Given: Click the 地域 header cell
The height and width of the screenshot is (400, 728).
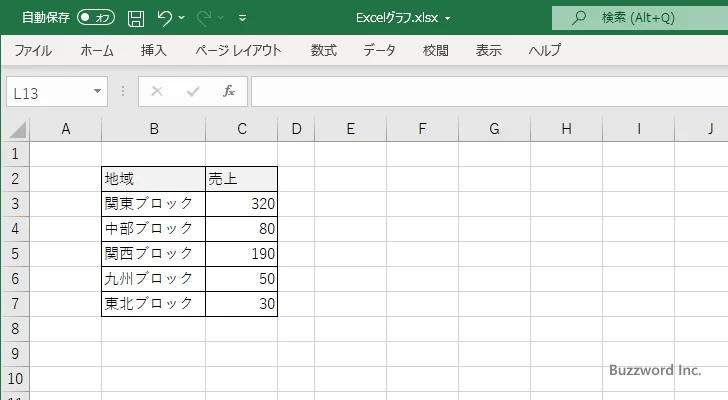Looking at the screenshot, I should click(154, 179).
